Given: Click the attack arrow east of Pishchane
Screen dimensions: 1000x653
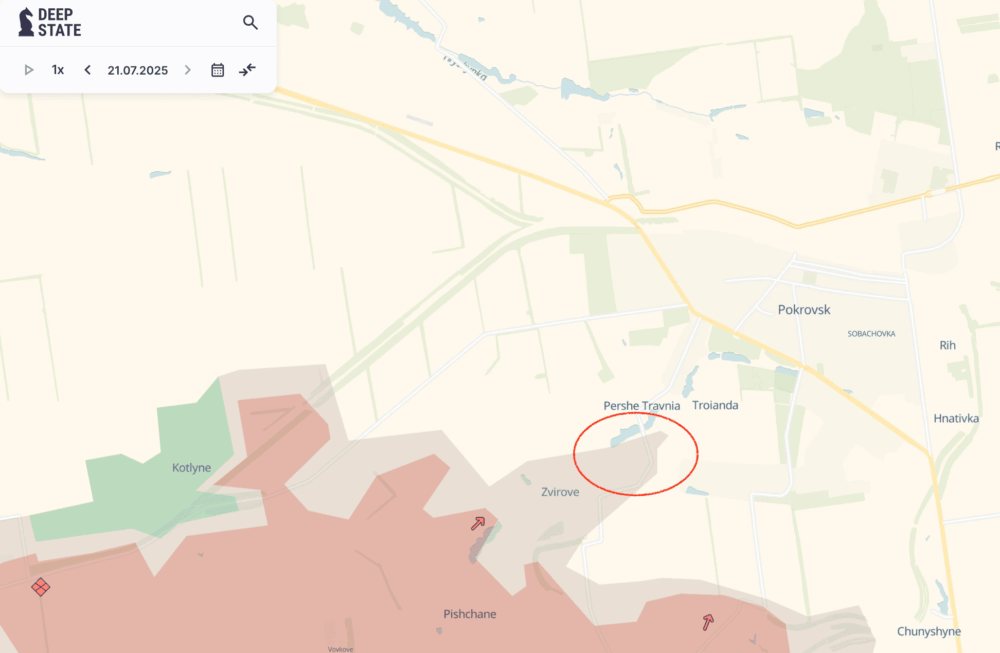Looking at the screenshot, I should point(708,622).
